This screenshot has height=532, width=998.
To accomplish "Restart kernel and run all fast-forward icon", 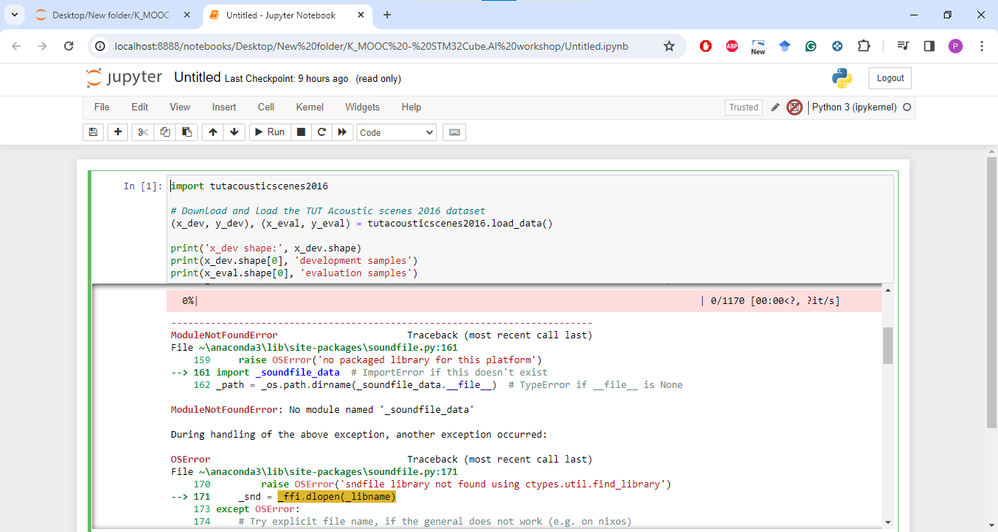I will (342, 132).
